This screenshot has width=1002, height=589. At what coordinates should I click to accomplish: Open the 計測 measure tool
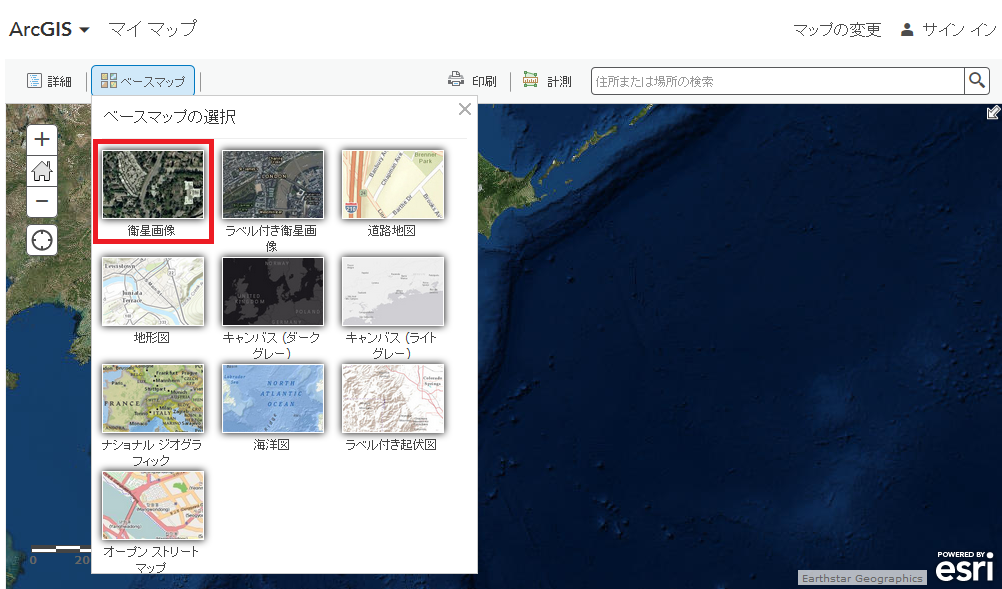[x=547, y=81]
